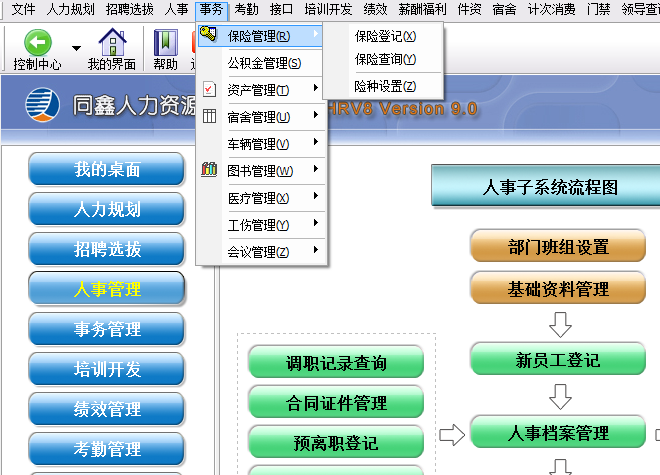This screenshot has height=475, width=660.
Task: Click the green 控制中心 back-arrow icon
Action: click(x=37, y=43)
